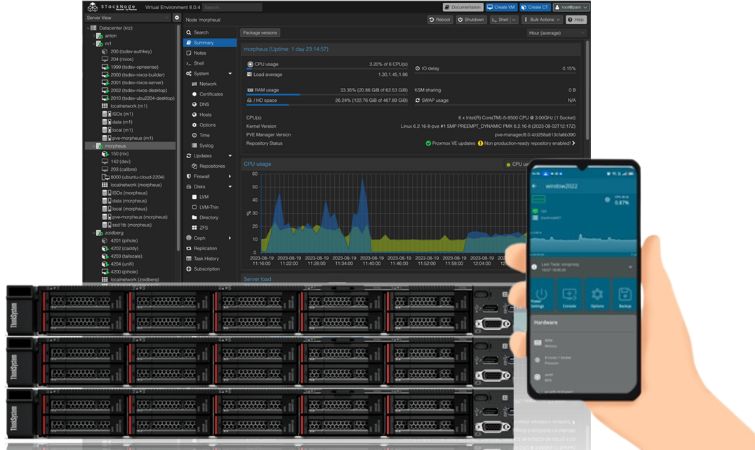
Task: Open the node Search item
Action: tap(201, 32)
